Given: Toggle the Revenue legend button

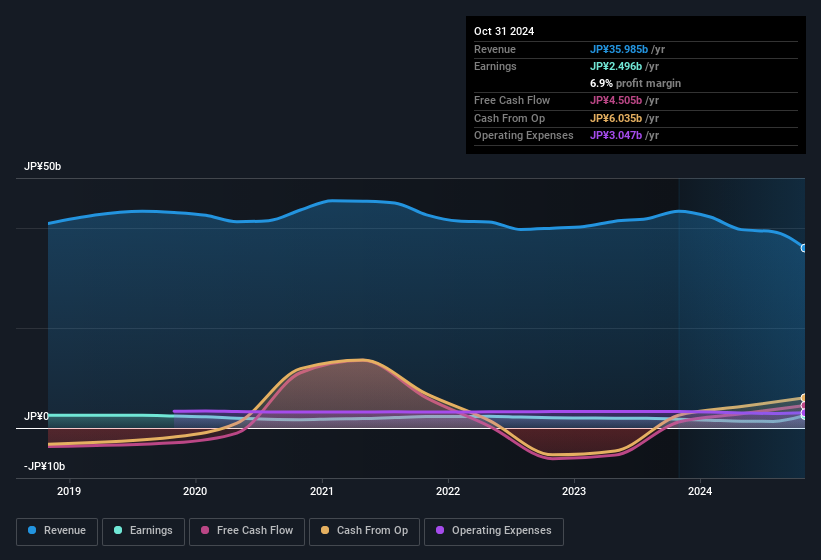Looking at the screenshot, I should (57, 531).
